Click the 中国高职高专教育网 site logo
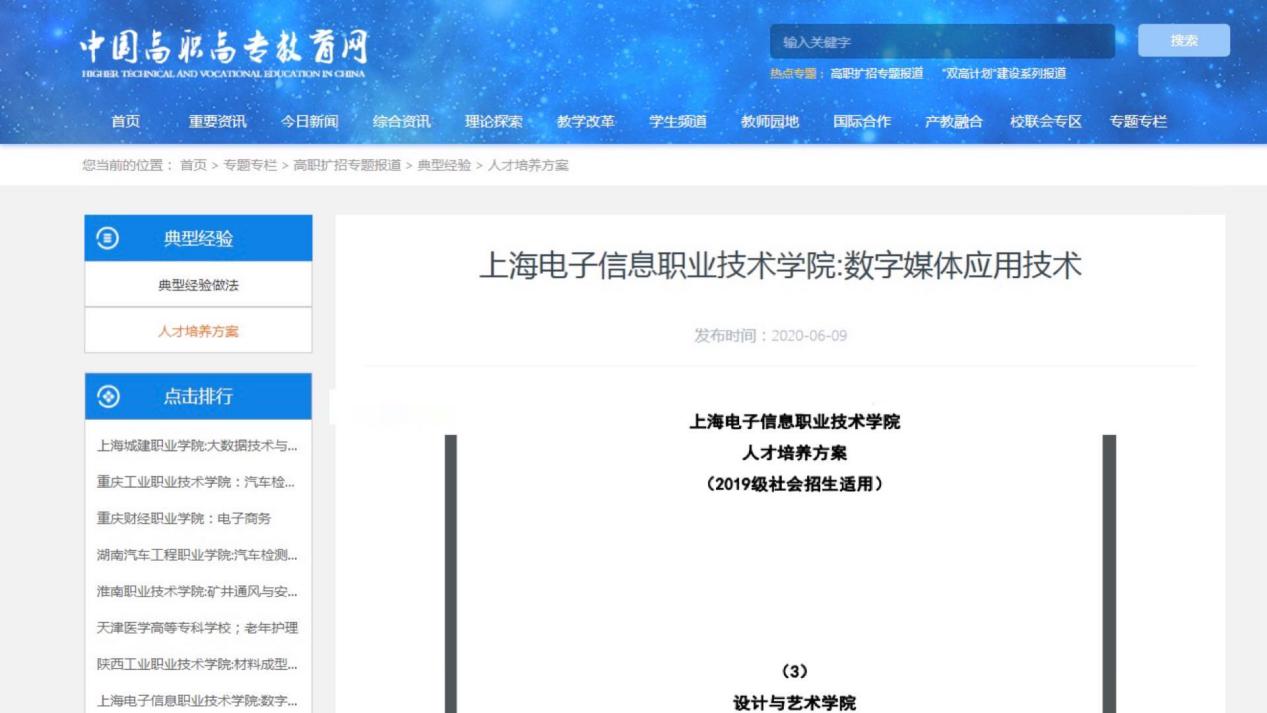This screenshot has width=1267, height=713. 224,53
